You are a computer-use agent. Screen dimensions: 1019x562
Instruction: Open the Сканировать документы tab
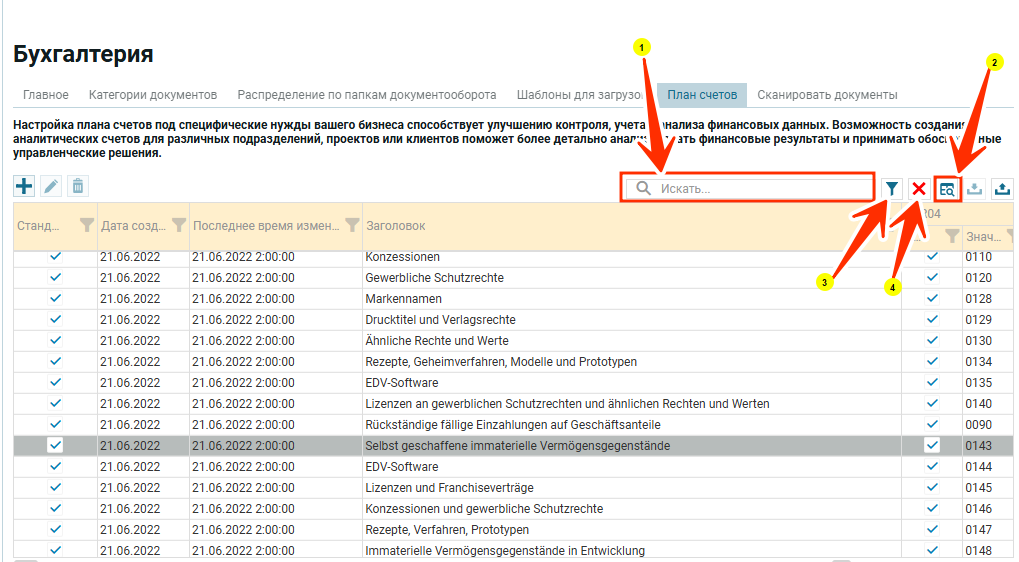pyautogui.click(x=827, y=95)
